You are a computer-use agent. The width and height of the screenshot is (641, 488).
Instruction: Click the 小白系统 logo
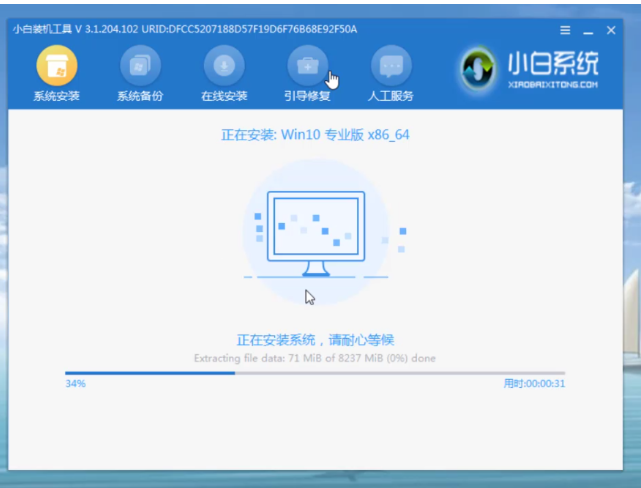[529, 69]
